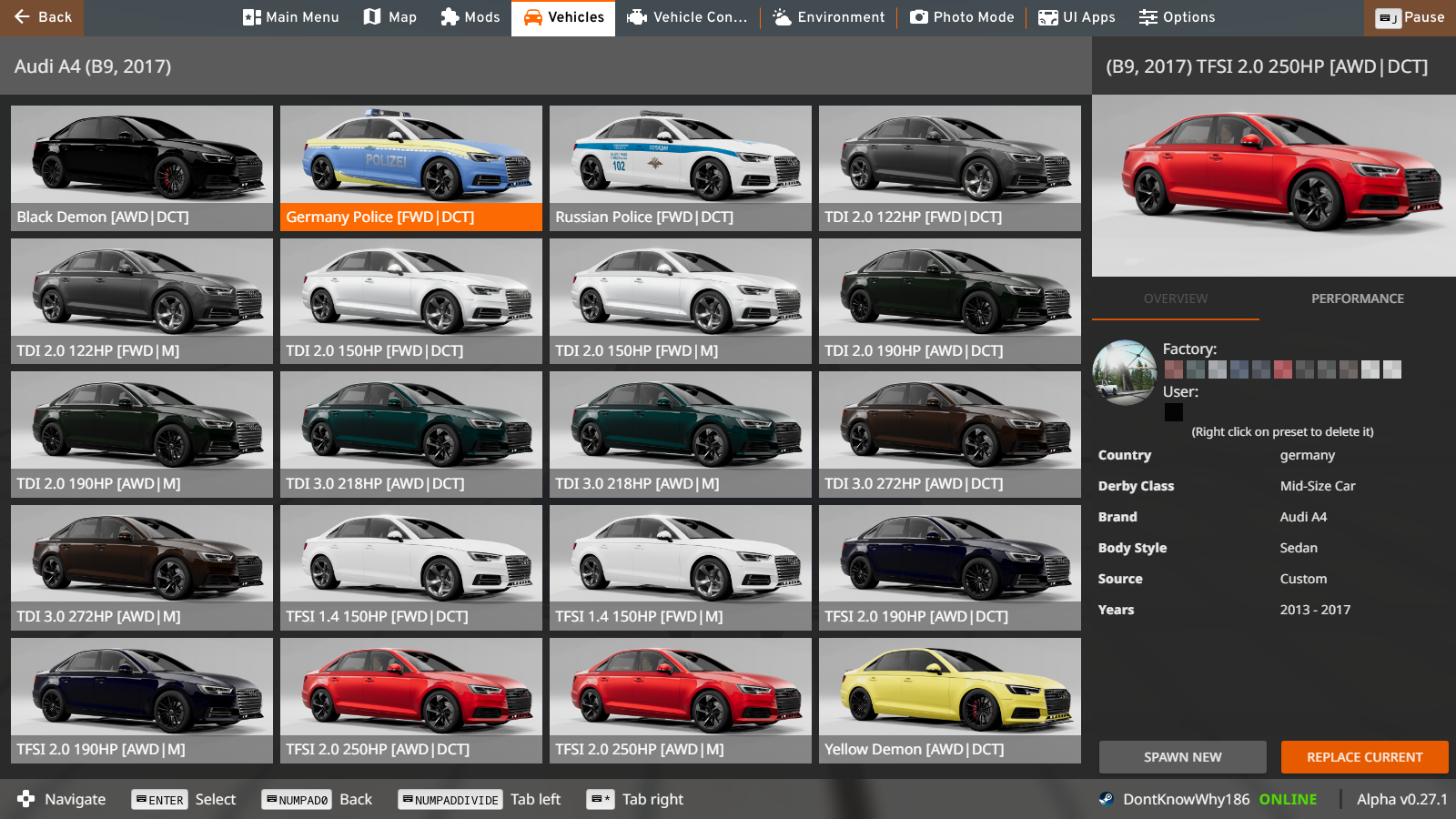
Task: Choose the TDI 3.0 218HP [AWD|M] configuration
Action: click(x=681, y=434)
